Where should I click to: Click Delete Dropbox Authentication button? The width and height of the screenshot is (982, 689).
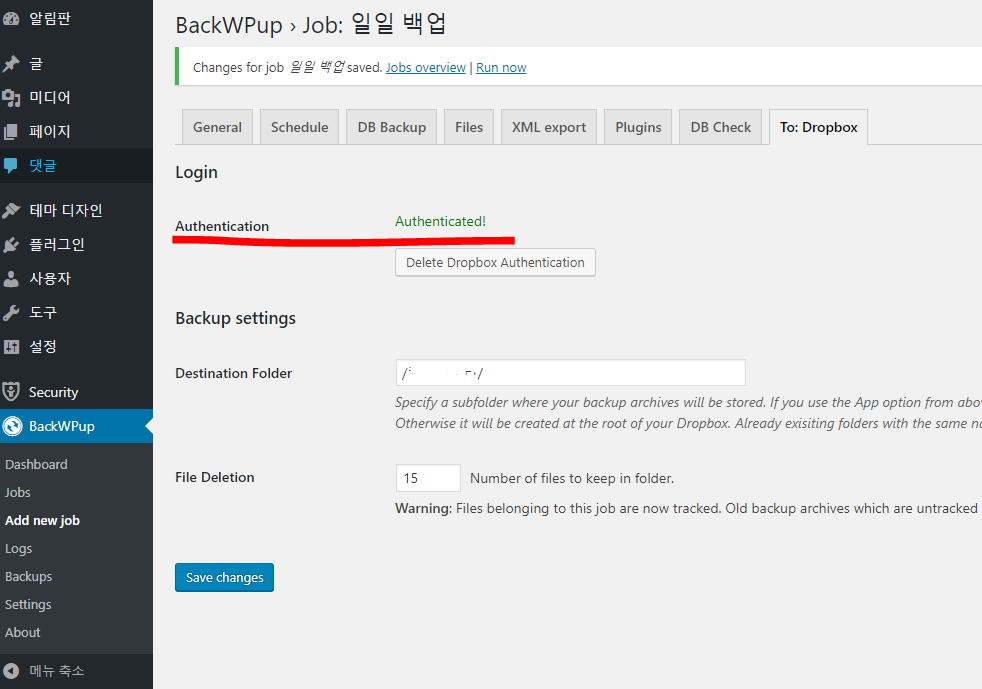click(x=495, y=262)
